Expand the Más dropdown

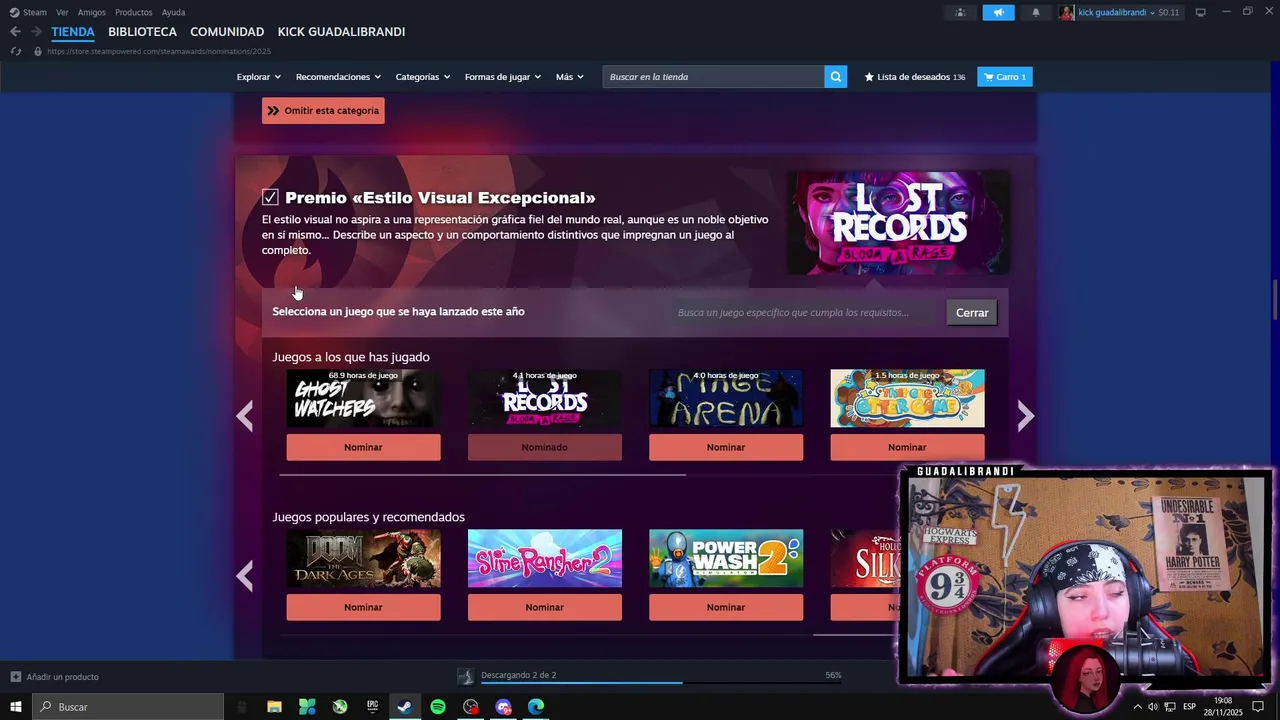tap(569, 77)
